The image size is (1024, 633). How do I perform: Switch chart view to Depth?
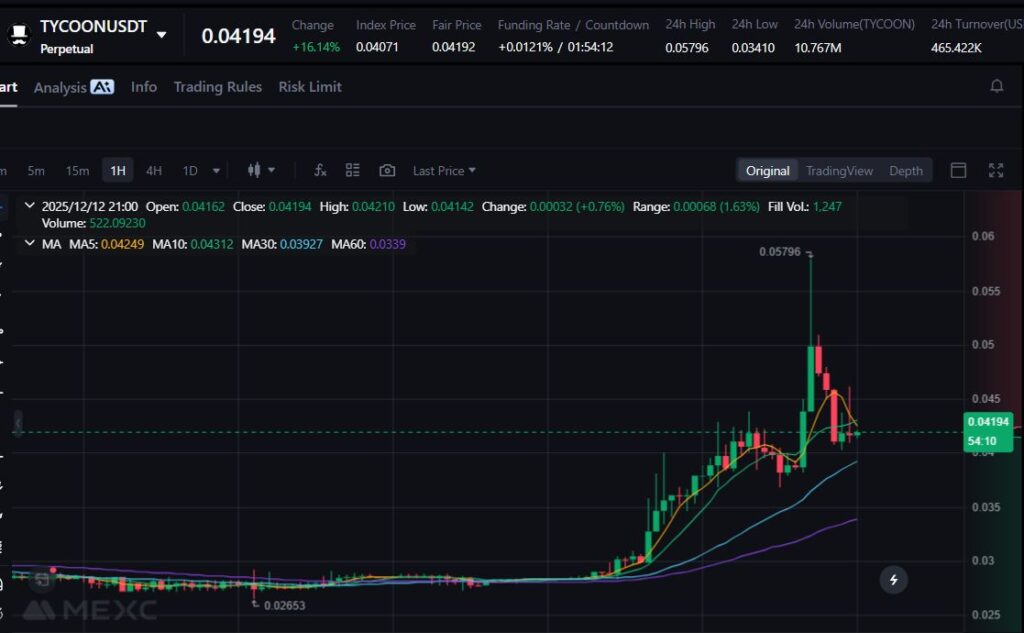tap(906, 171)
